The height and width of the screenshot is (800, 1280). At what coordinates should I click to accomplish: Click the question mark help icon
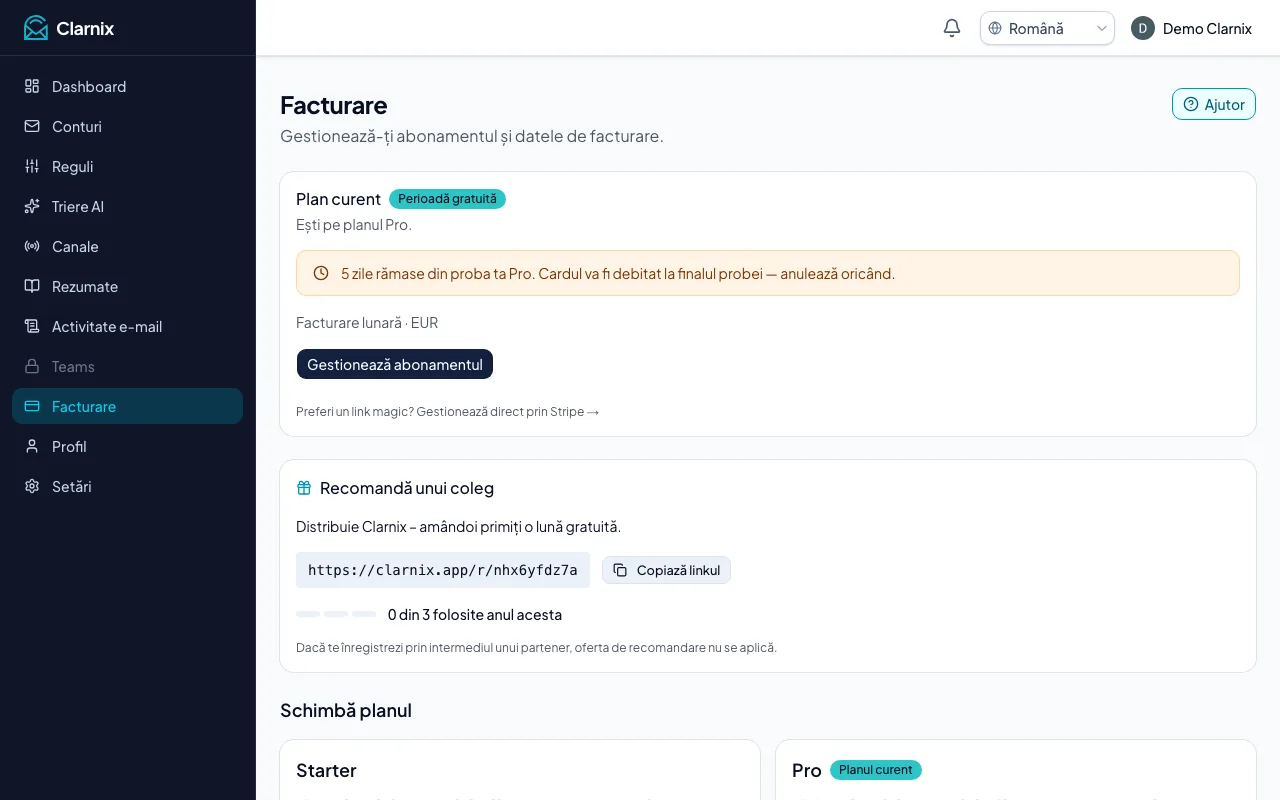[x=1191, y=104]
